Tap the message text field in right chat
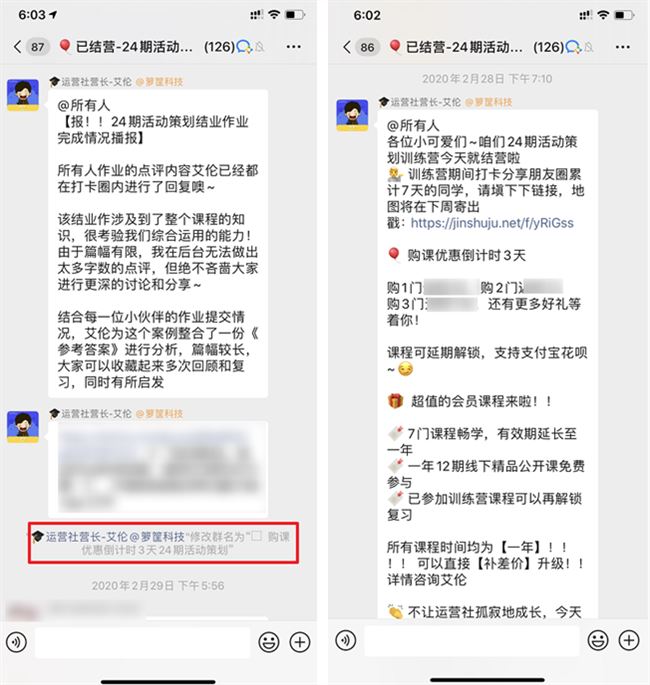650x685 pixels. 472,641
